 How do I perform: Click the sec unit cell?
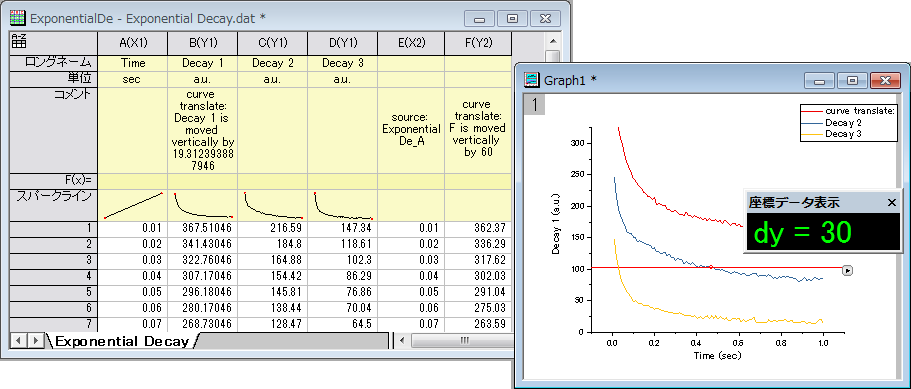pyautogui.click(x=132, y=79)
